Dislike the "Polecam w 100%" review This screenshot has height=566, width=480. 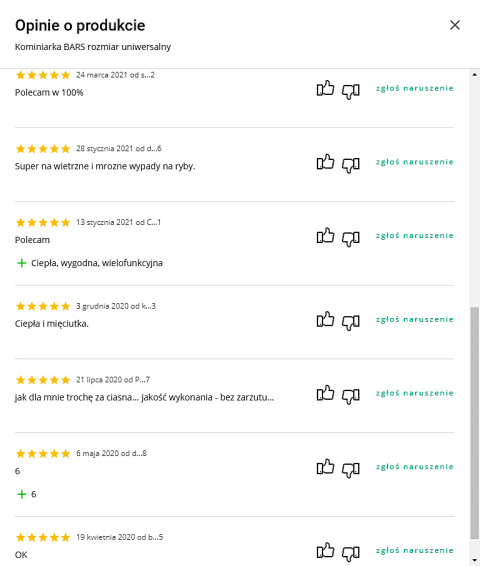tap(351, 92)
